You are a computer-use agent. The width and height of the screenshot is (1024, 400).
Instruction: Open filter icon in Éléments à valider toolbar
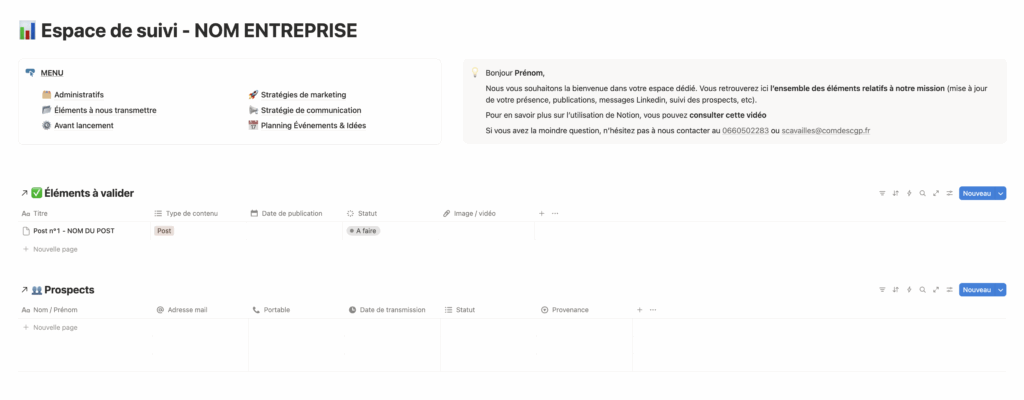(x=882, y=193)
